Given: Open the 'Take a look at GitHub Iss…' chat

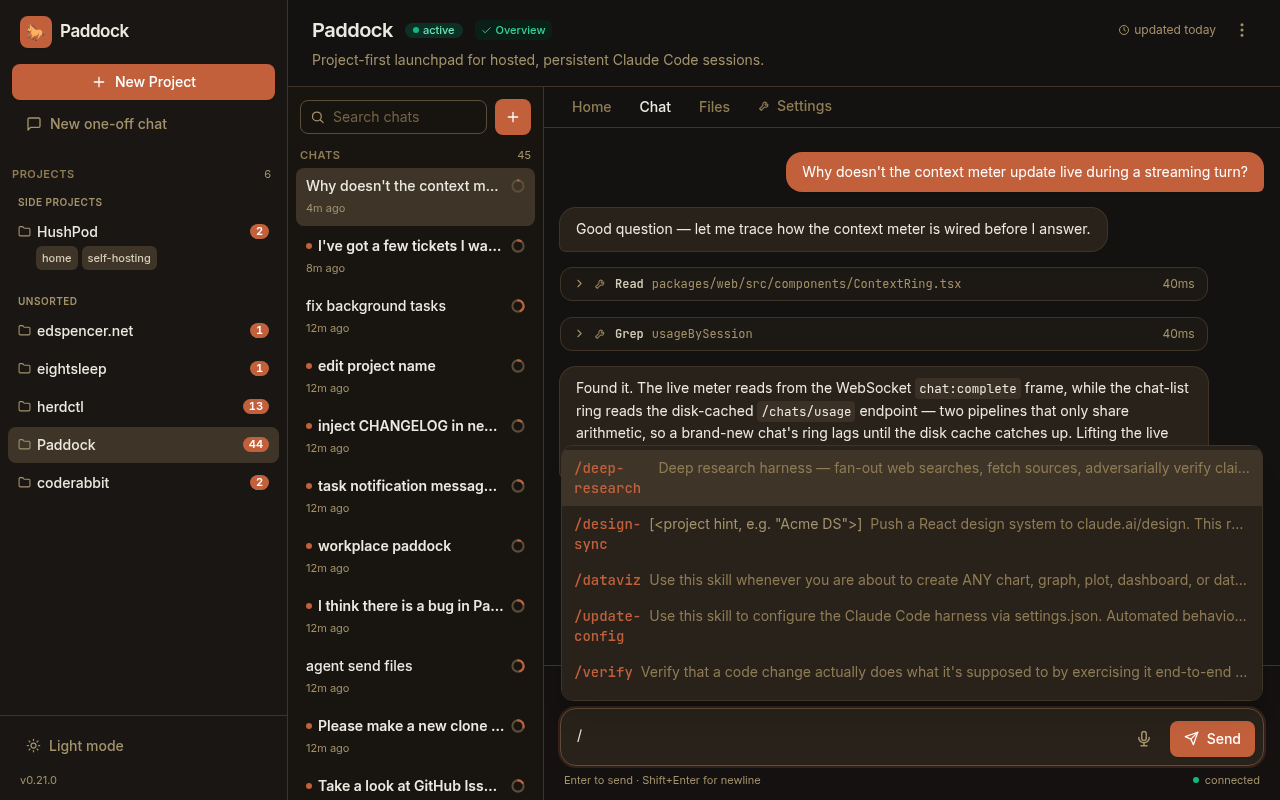Looking at the screenshot, I should click(415, 785).
